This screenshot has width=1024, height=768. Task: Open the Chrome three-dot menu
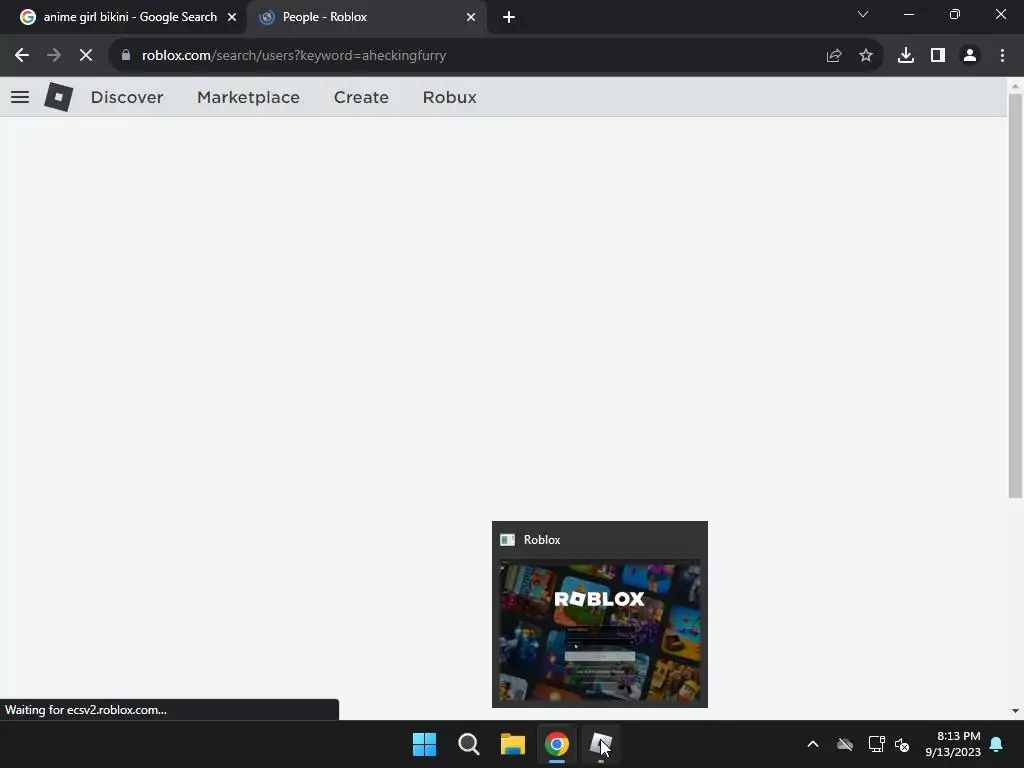[x=1002, y=56]
